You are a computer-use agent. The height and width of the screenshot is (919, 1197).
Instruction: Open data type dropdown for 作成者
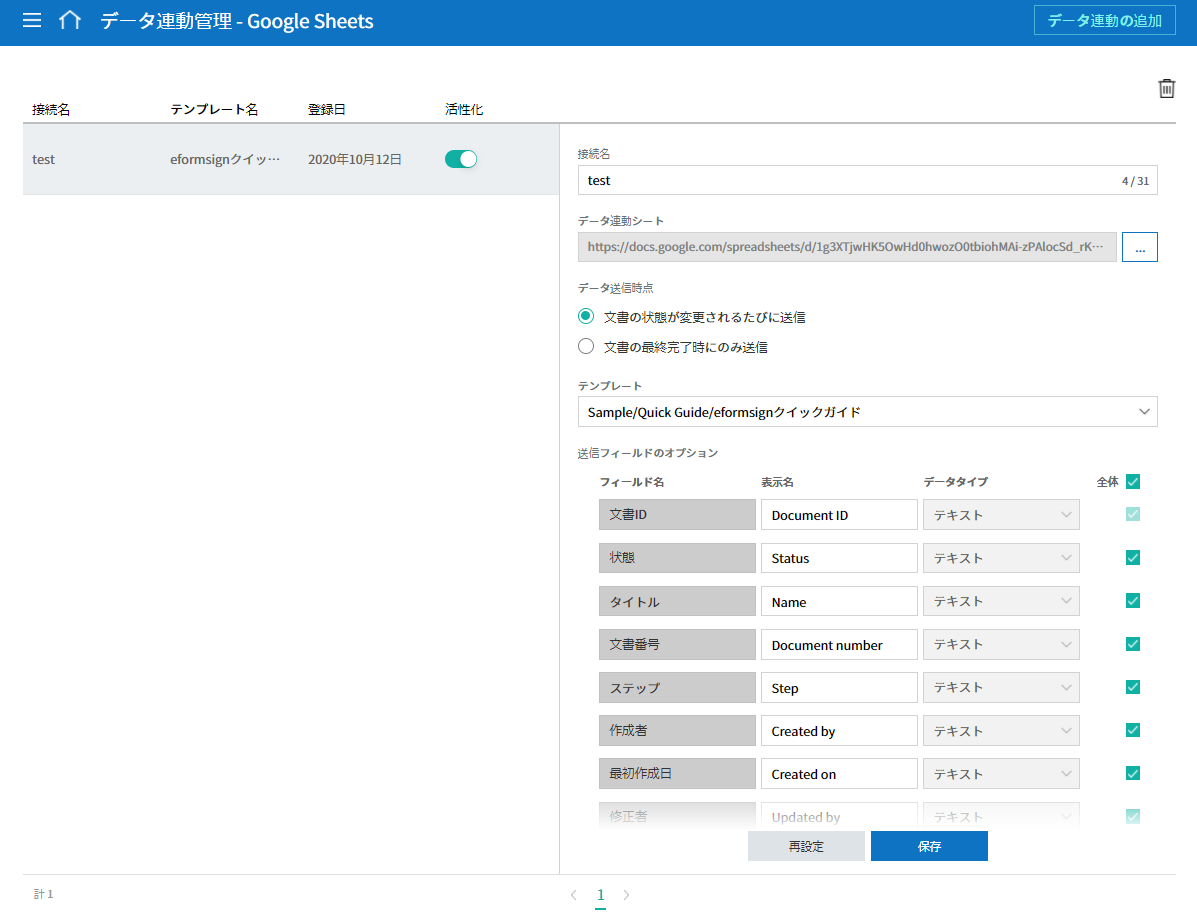(1001, 730)
